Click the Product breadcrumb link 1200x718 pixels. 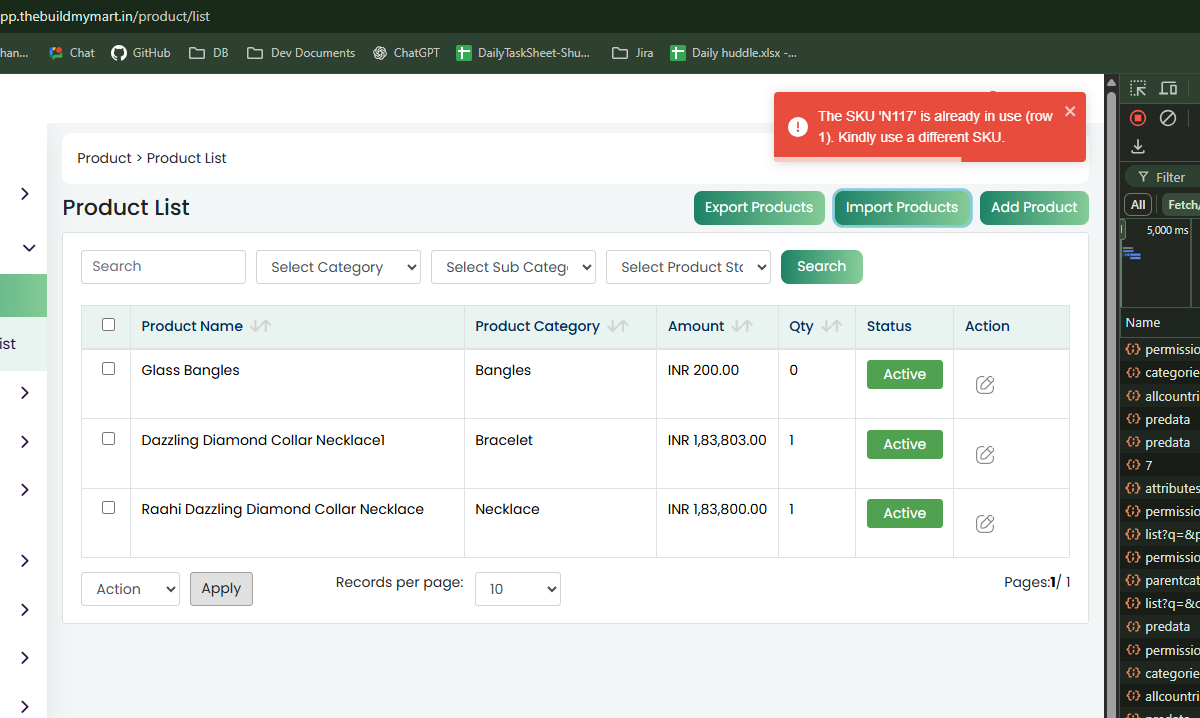pos(104,158)
